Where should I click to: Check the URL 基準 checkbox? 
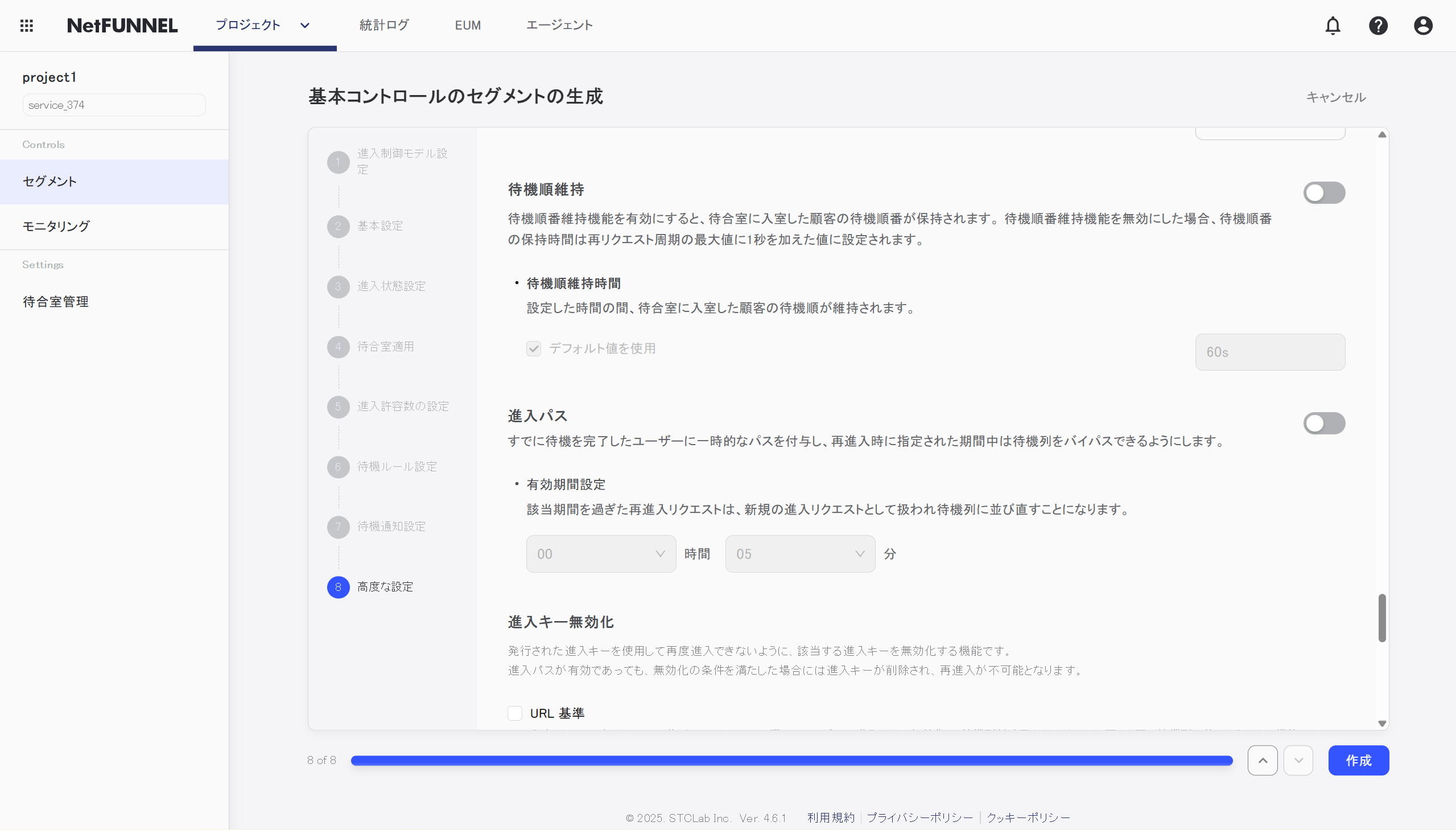[514, 713]
